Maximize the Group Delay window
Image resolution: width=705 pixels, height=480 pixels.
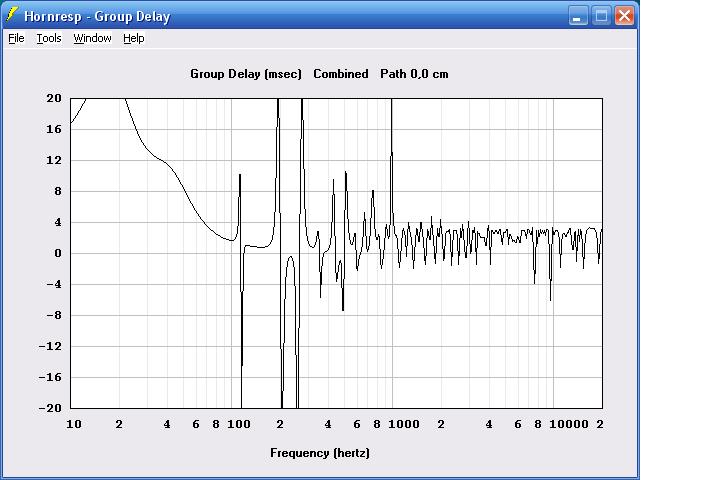coord(601,16)
